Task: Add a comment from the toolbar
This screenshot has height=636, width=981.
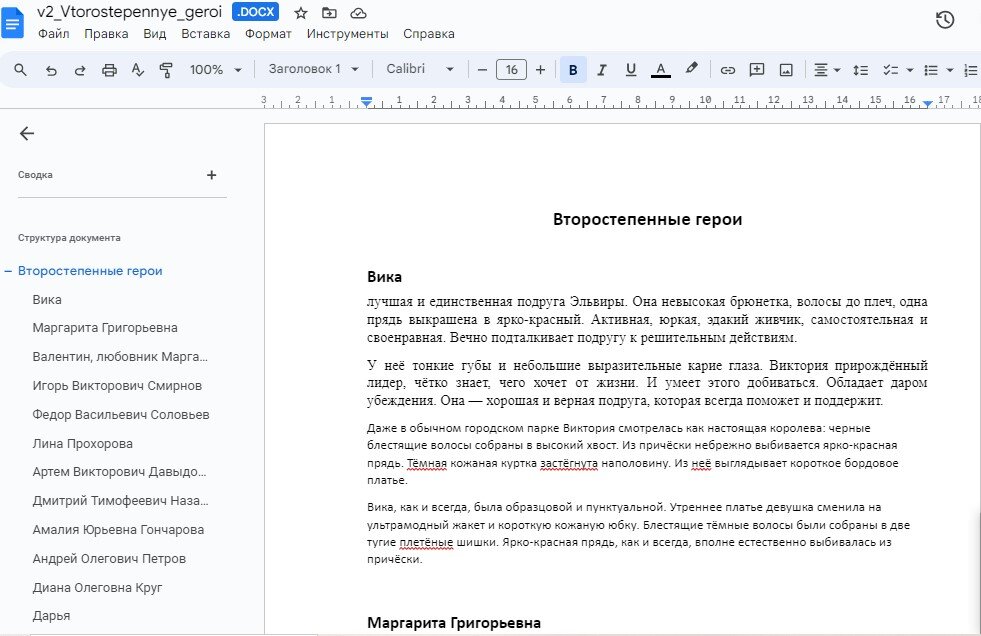Action: click(757, 69)
